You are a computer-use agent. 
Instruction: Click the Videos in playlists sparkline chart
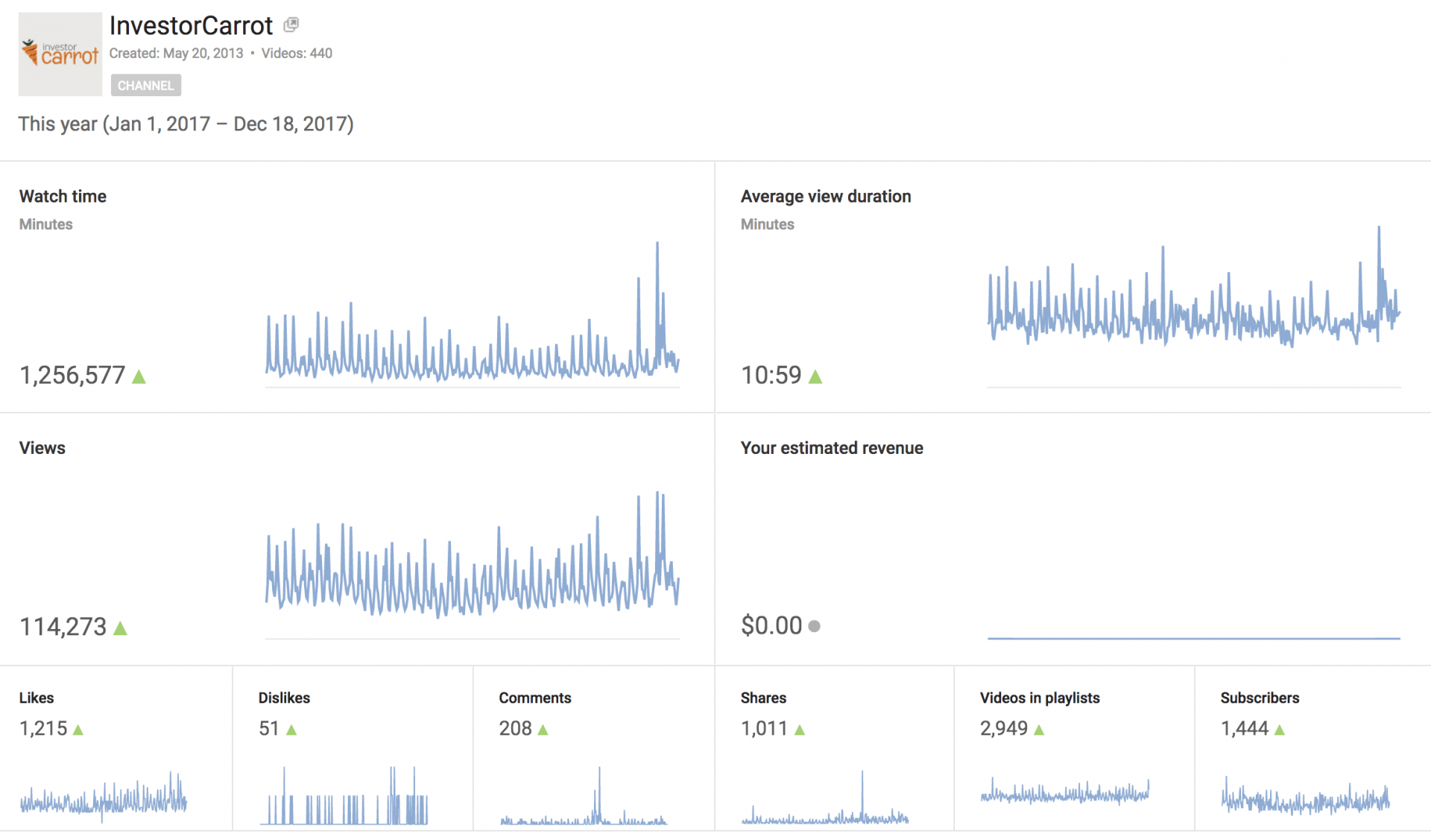[1065, 792]
